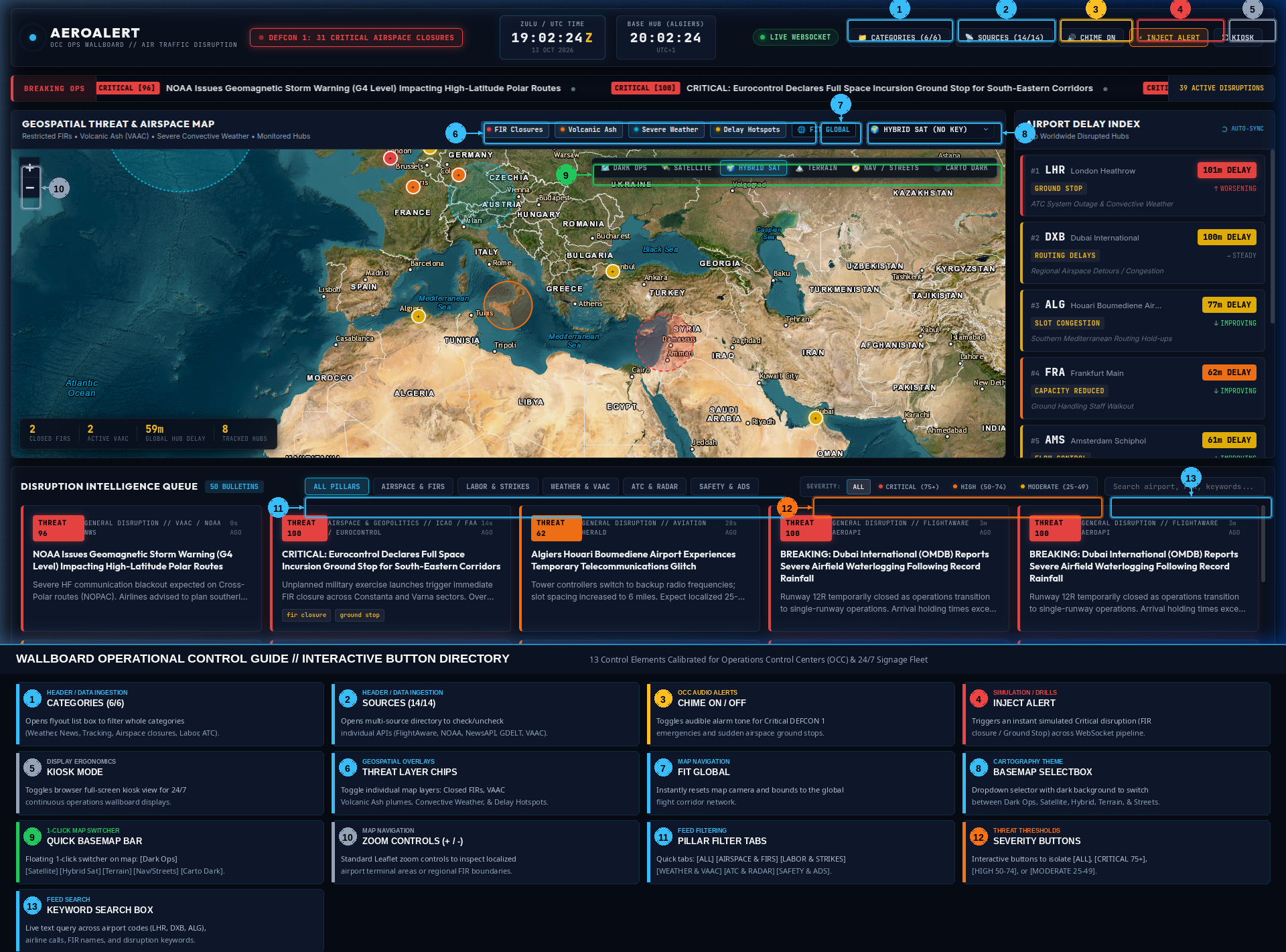Open the Labor & Strikes pillar tab
This screenshot has width=1286, height=952.
pyautogui.click(x=498, y=486)
